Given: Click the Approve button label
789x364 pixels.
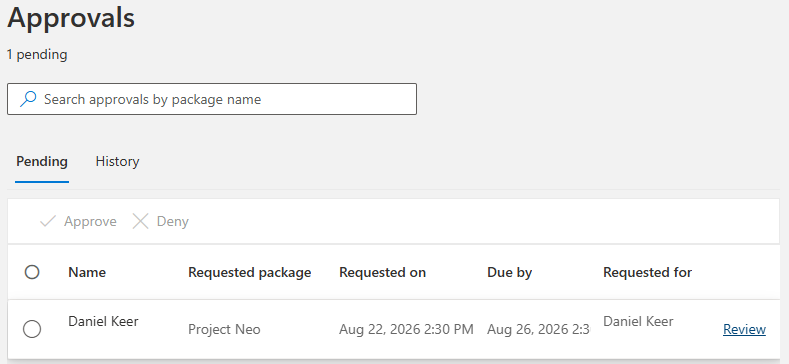Looking at the screenshot, I should point(90,222).
